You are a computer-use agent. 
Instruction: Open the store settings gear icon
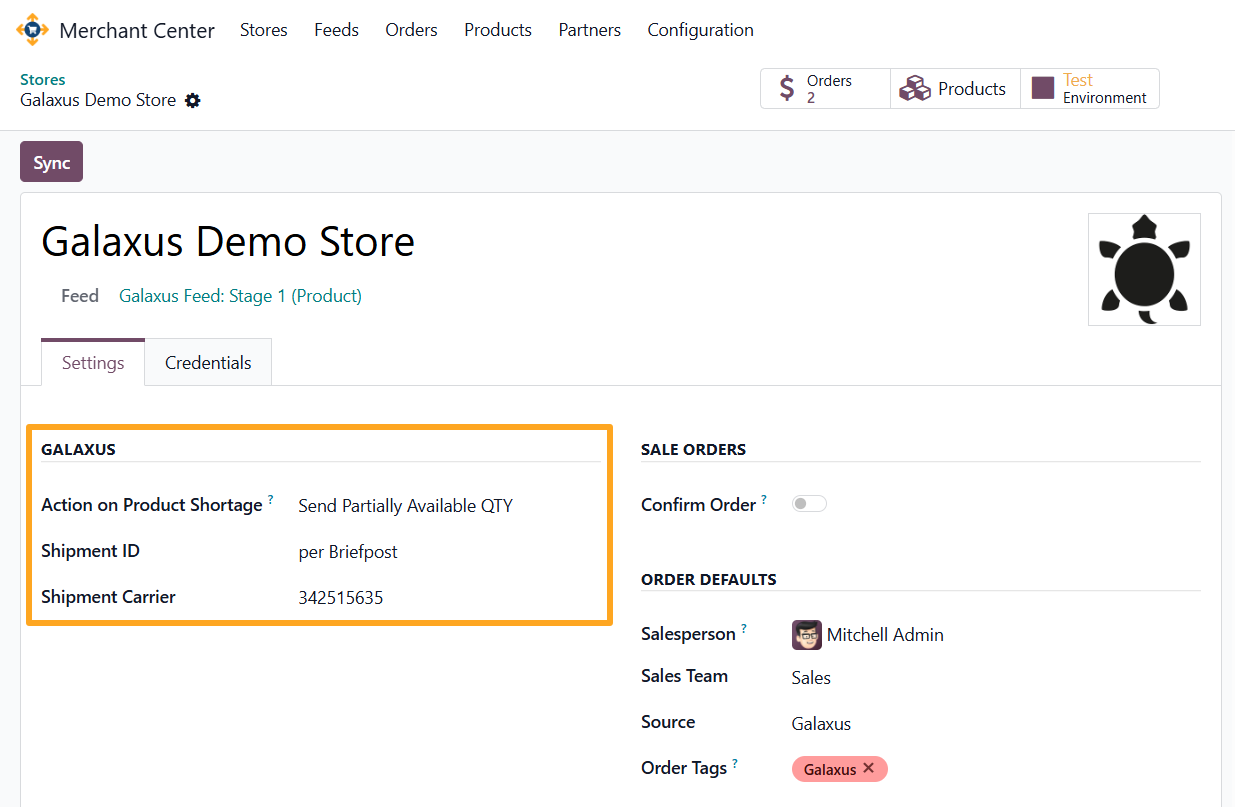pyautogui.click(x=193, y=100)
